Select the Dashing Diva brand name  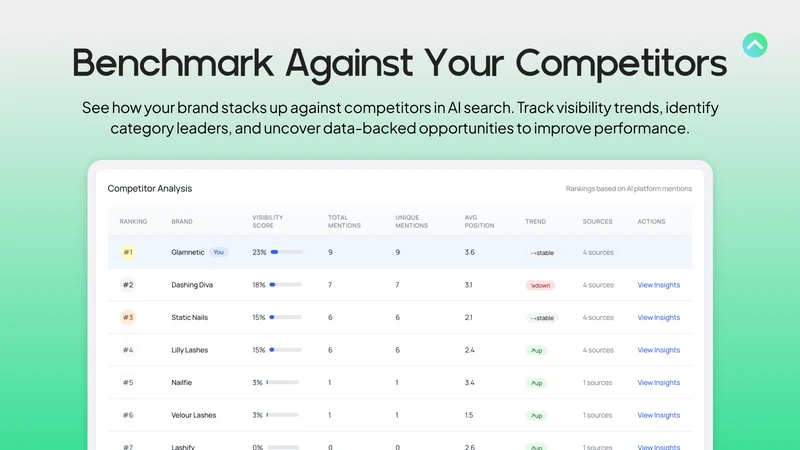(192, 285)
